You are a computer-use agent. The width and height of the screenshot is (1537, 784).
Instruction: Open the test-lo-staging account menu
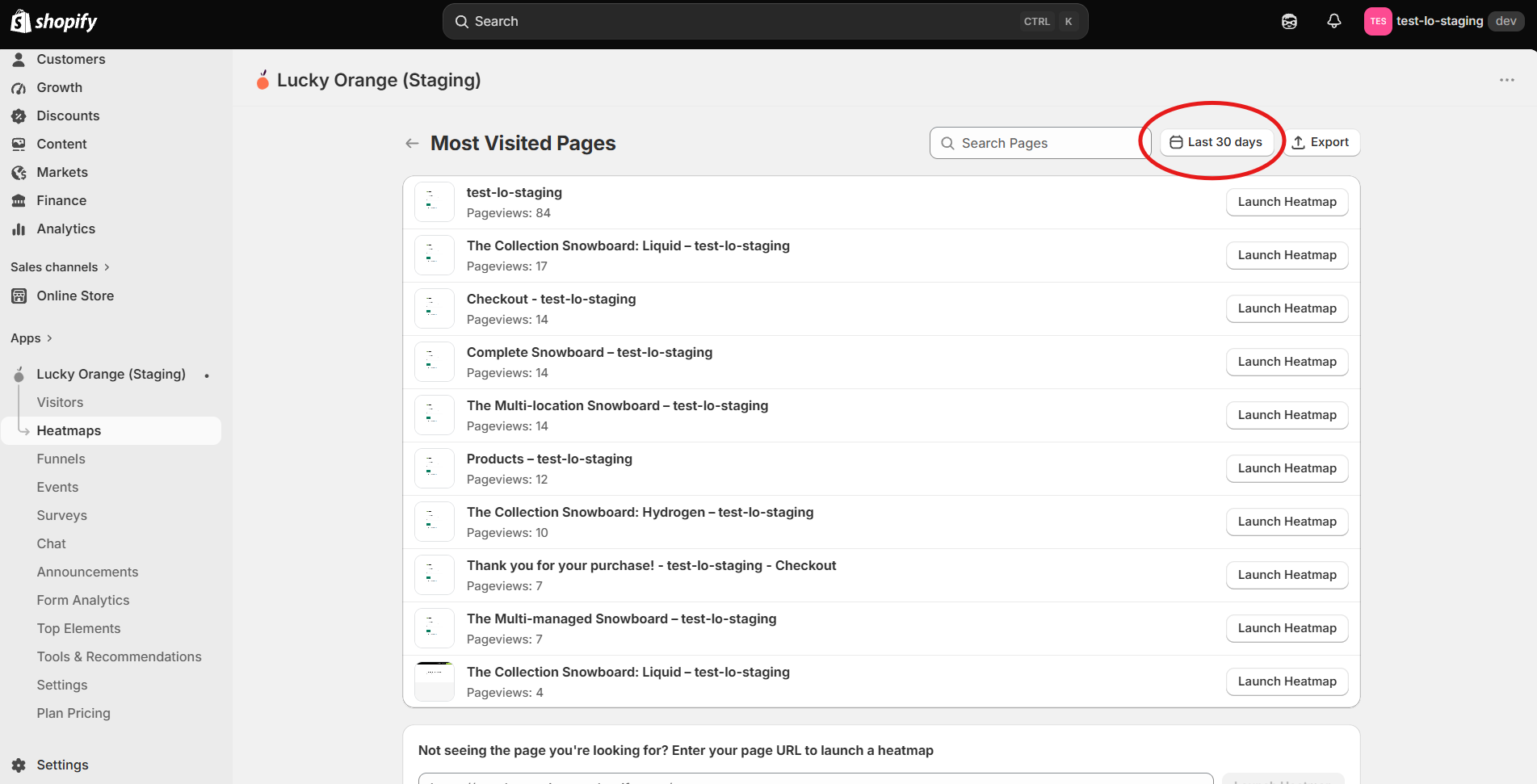coord(1443,22)
